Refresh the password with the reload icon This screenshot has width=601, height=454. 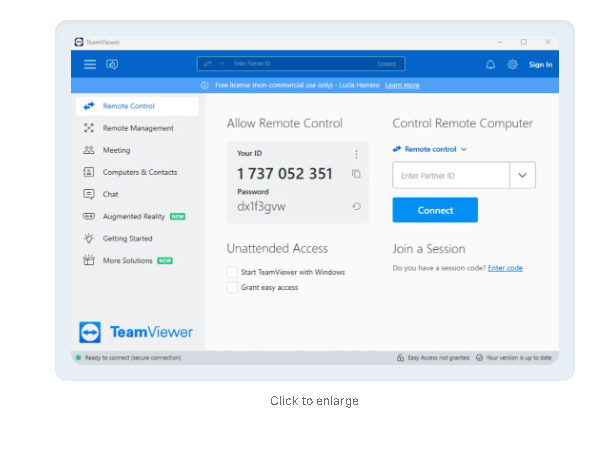(356, 206)
